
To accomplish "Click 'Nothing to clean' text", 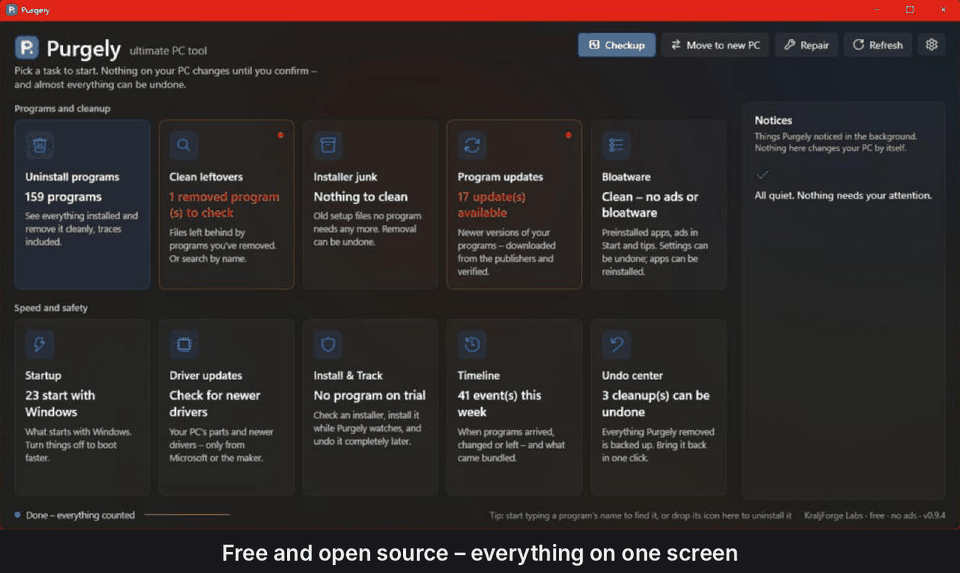I will tap(360, 197).
